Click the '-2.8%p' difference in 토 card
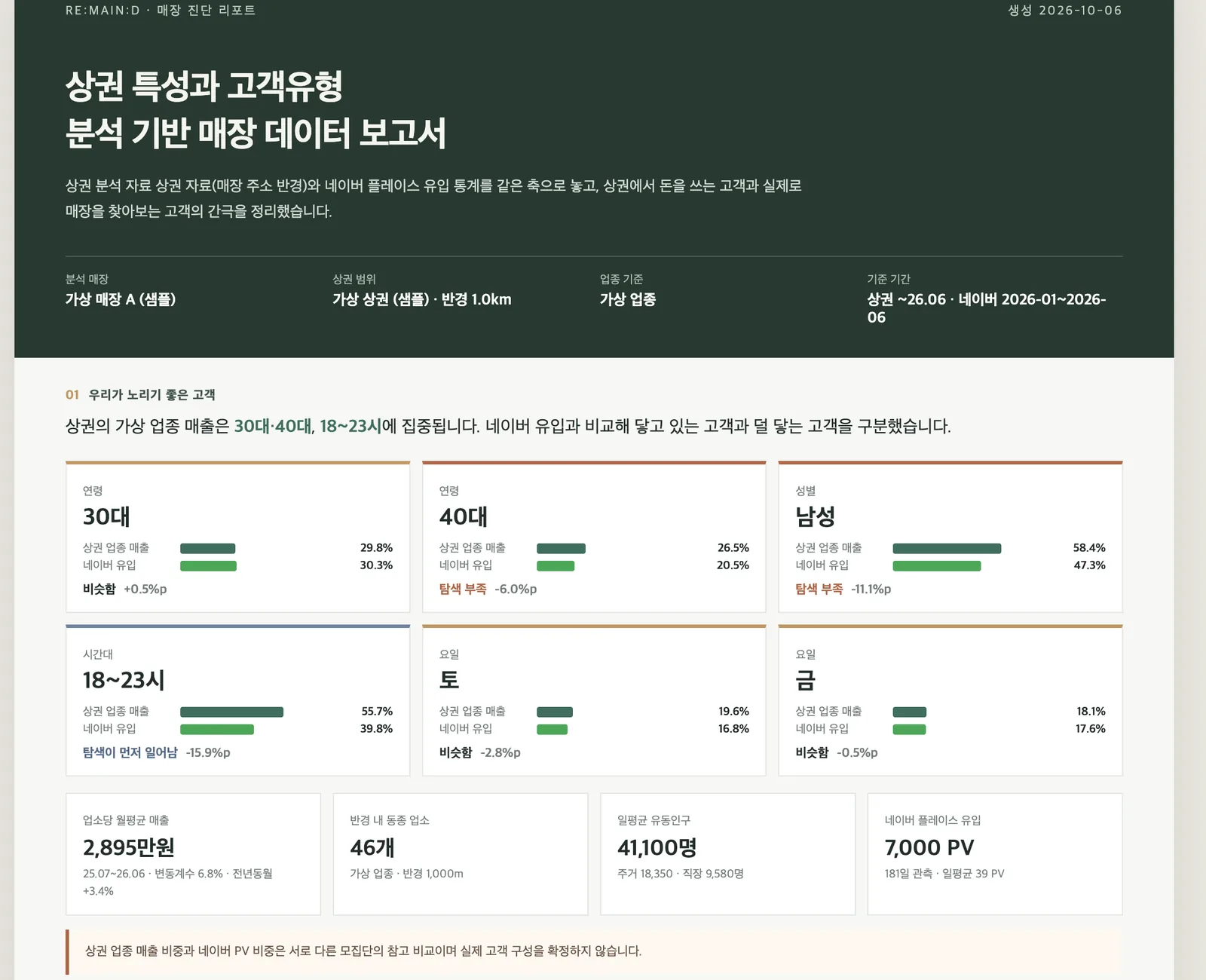Image resolution: width=1206 pixels, height=980 pixels. [x=500, y=752]
